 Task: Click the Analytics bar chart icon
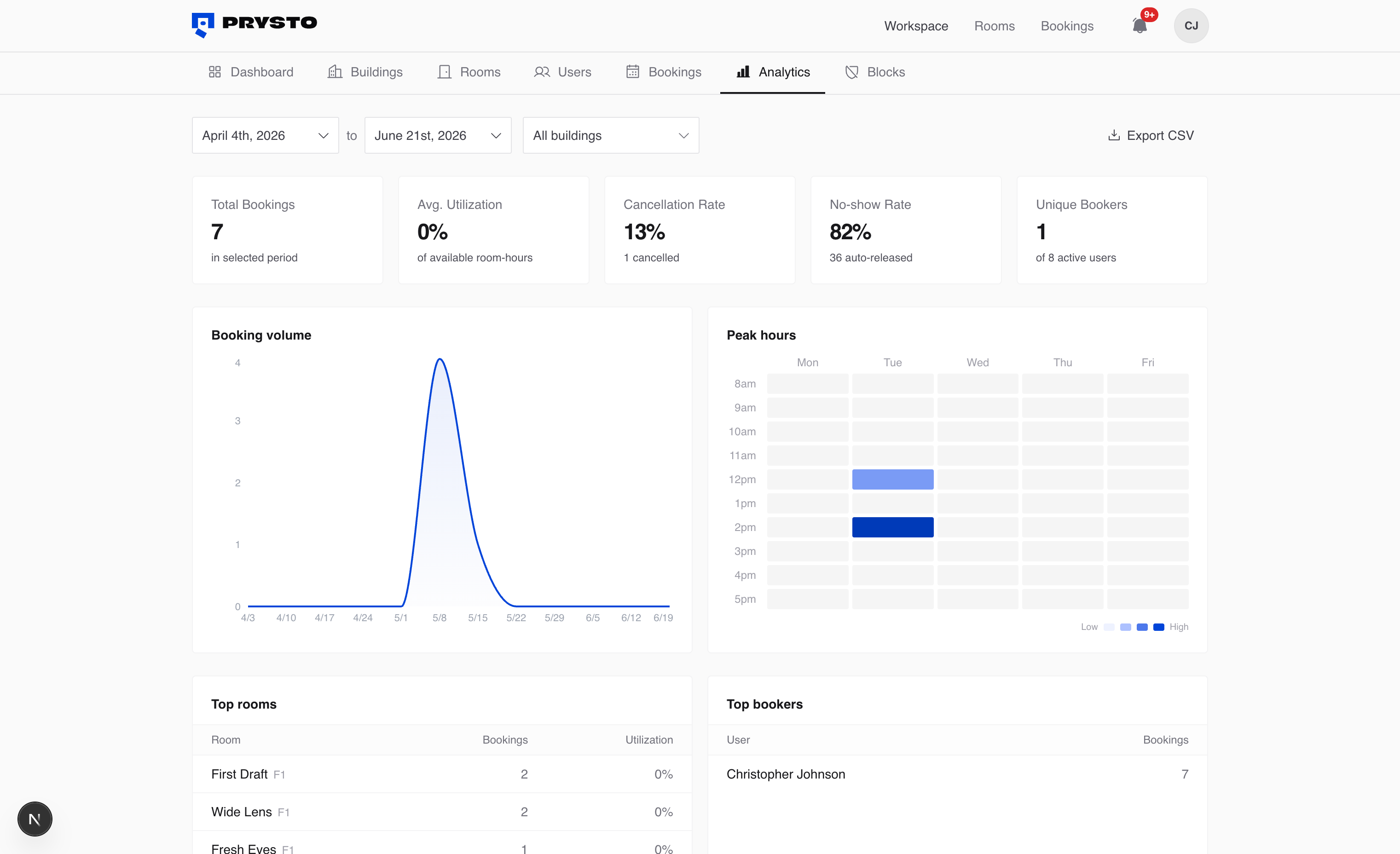pyautogui.click(x=743, y=72)
